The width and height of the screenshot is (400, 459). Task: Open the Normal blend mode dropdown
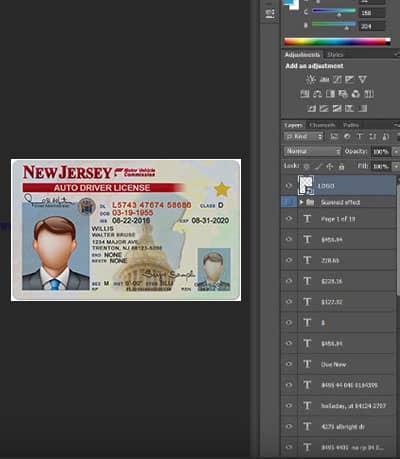313,151
